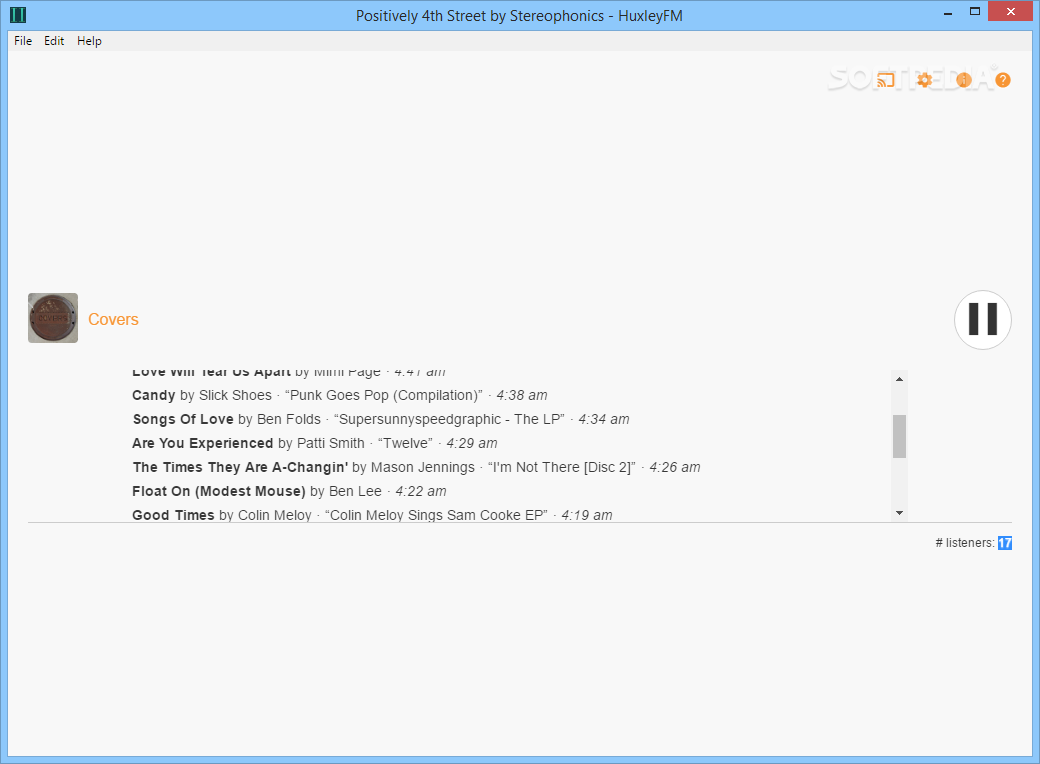Image resolution: width=1040 pixels, height=764 pixels.
Task: Click artist 'Mason Jennings'
Action: tap(422, 468)
